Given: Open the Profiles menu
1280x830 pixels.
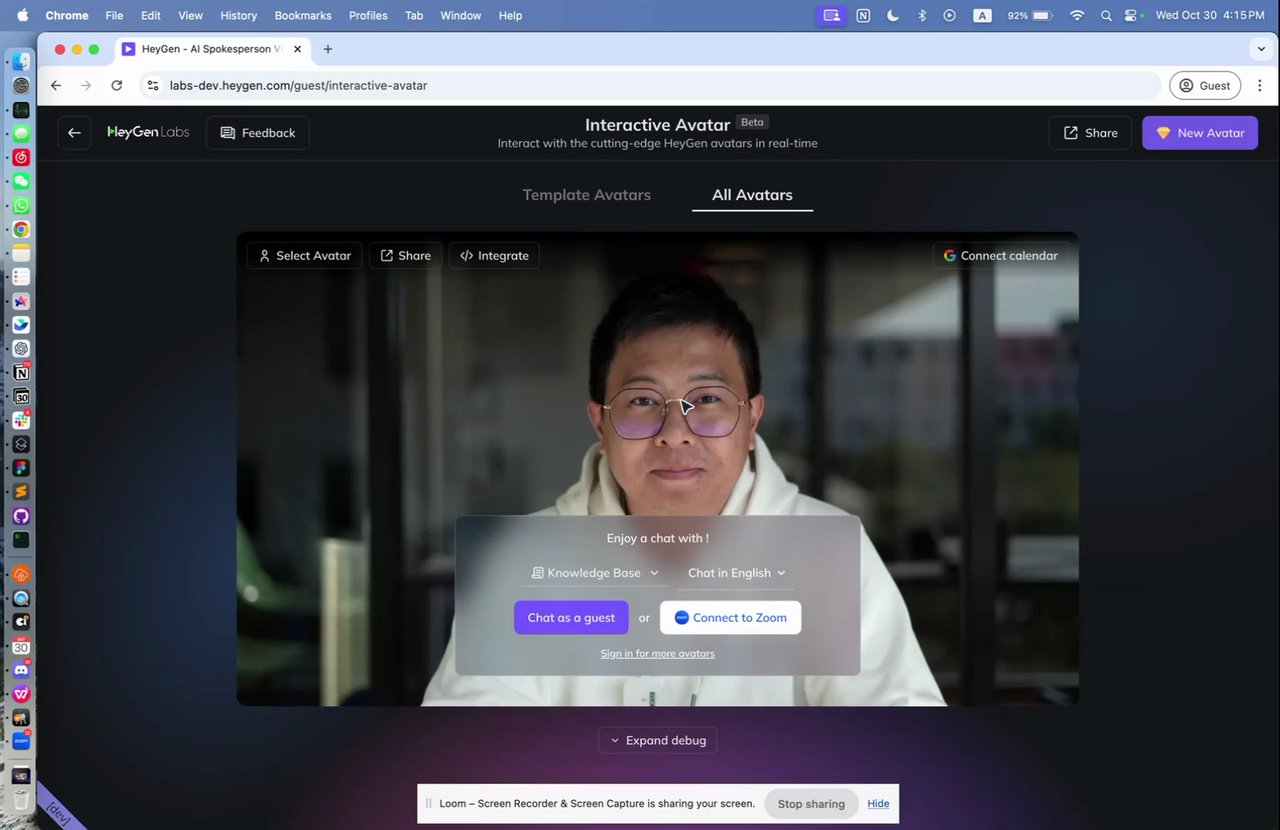Looking at the screenshot, I should pyautogui.click(x=368, y=16).
